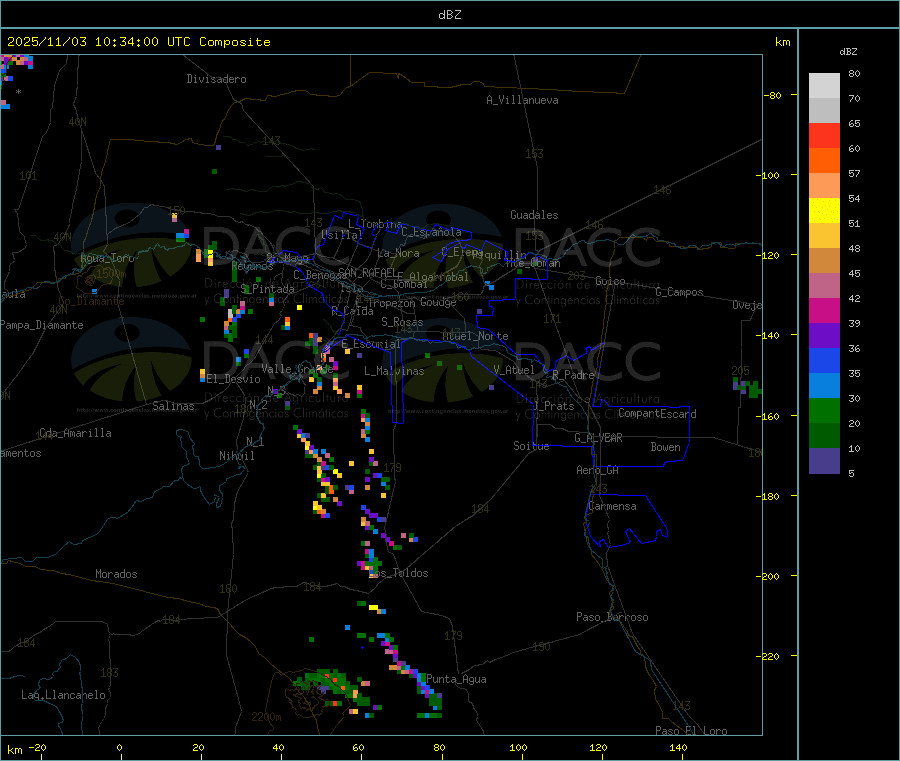
Task: Click the 100 km x-axis tick label
Action: point(518,747)
